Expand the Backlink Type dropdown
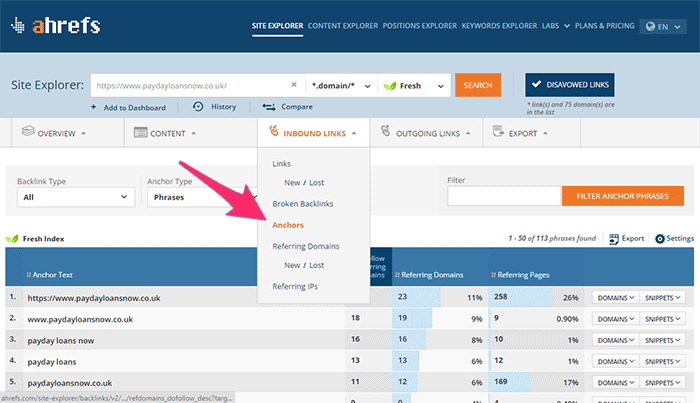Viewport: 700px width, 403px height. pyautogui.click(x=76, y=198)
